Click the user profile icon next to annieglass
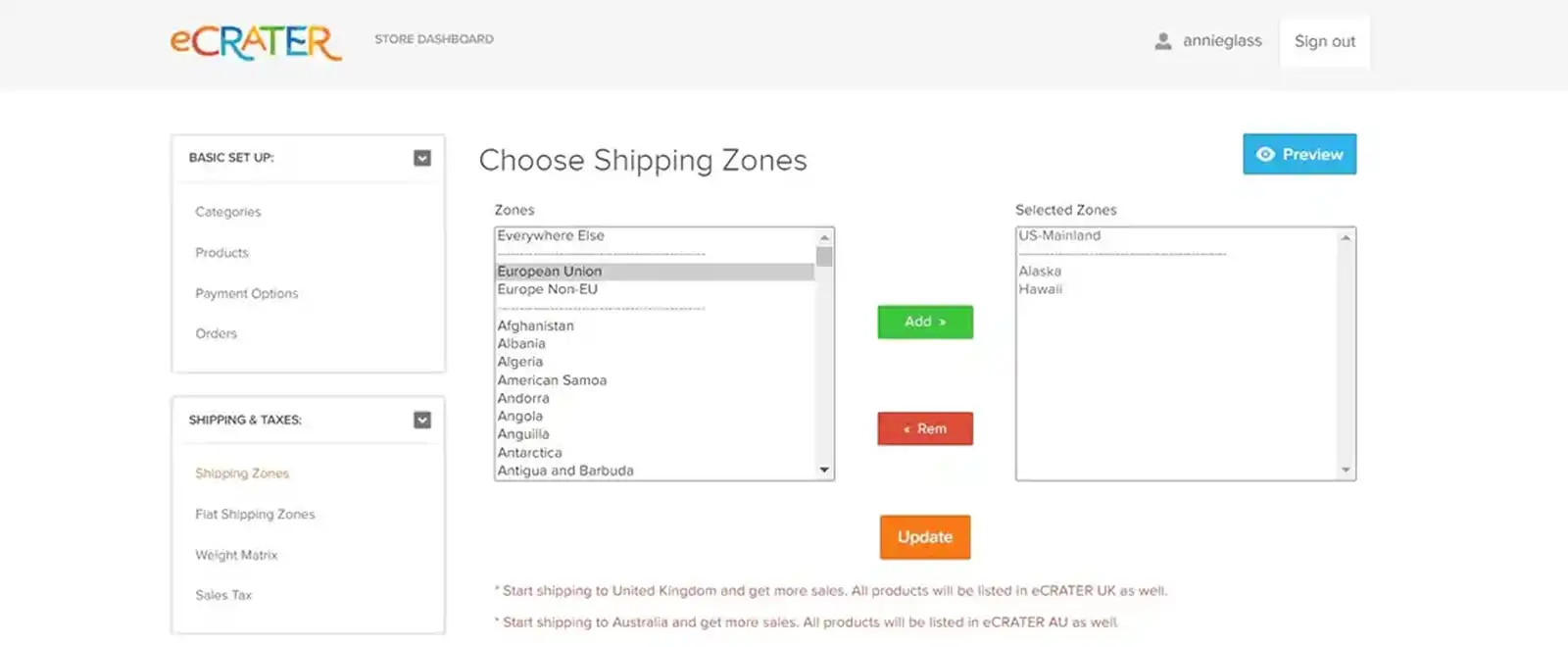Screen dimensions: 1568x647 [x=1163, y=41]
